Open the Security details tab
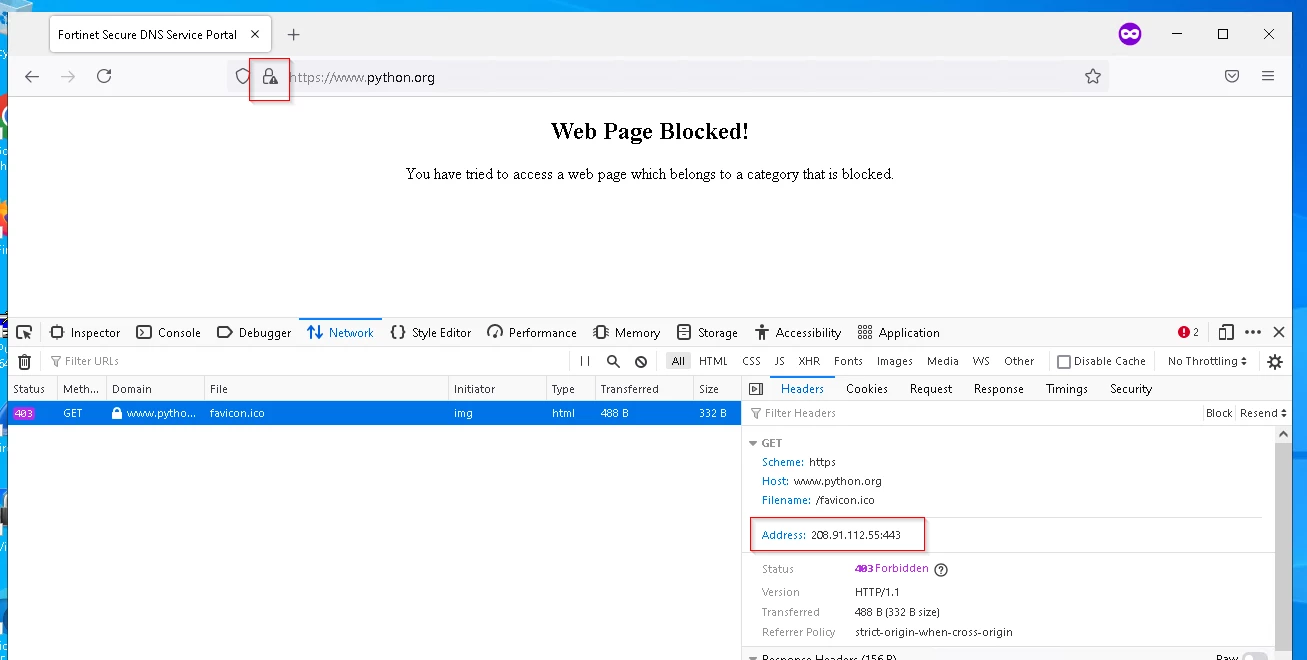 coord(1131,389)
